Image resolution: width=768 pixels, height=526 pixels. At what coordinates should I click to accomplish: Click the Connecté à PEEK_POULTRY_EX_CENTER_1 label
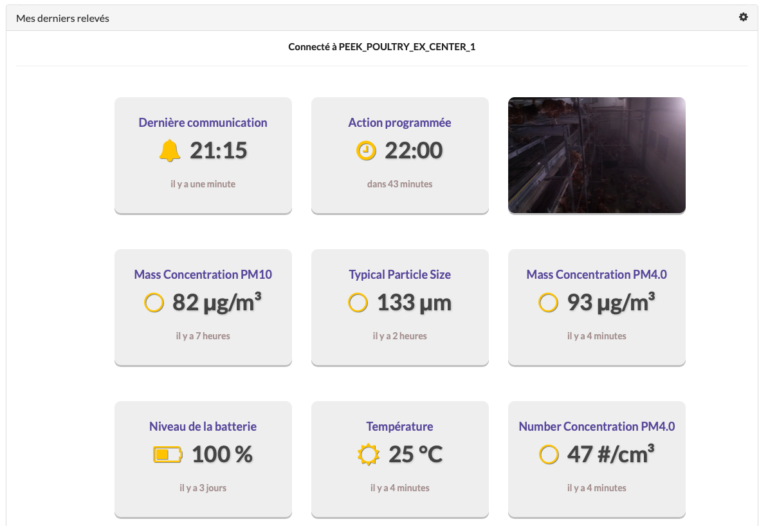point(382,47)
